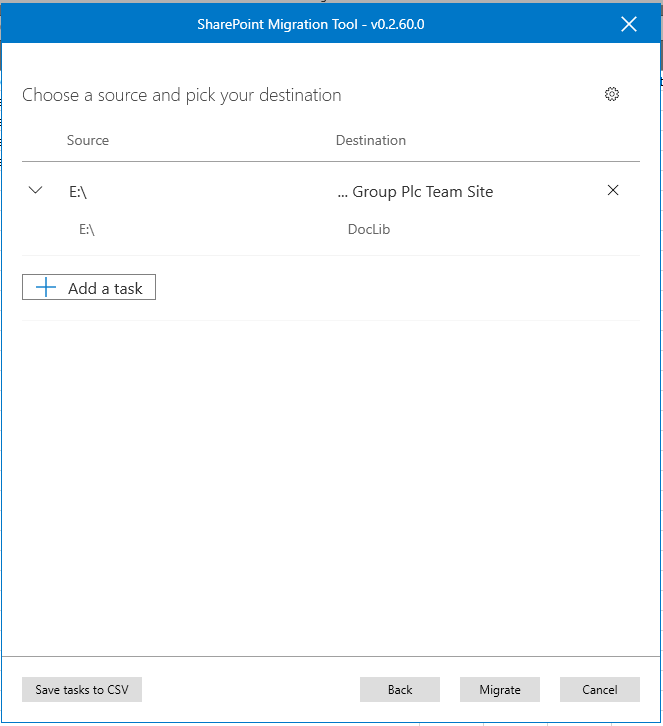
Task: Remove the E:\ migration task
Action: (x=613, y=190)
